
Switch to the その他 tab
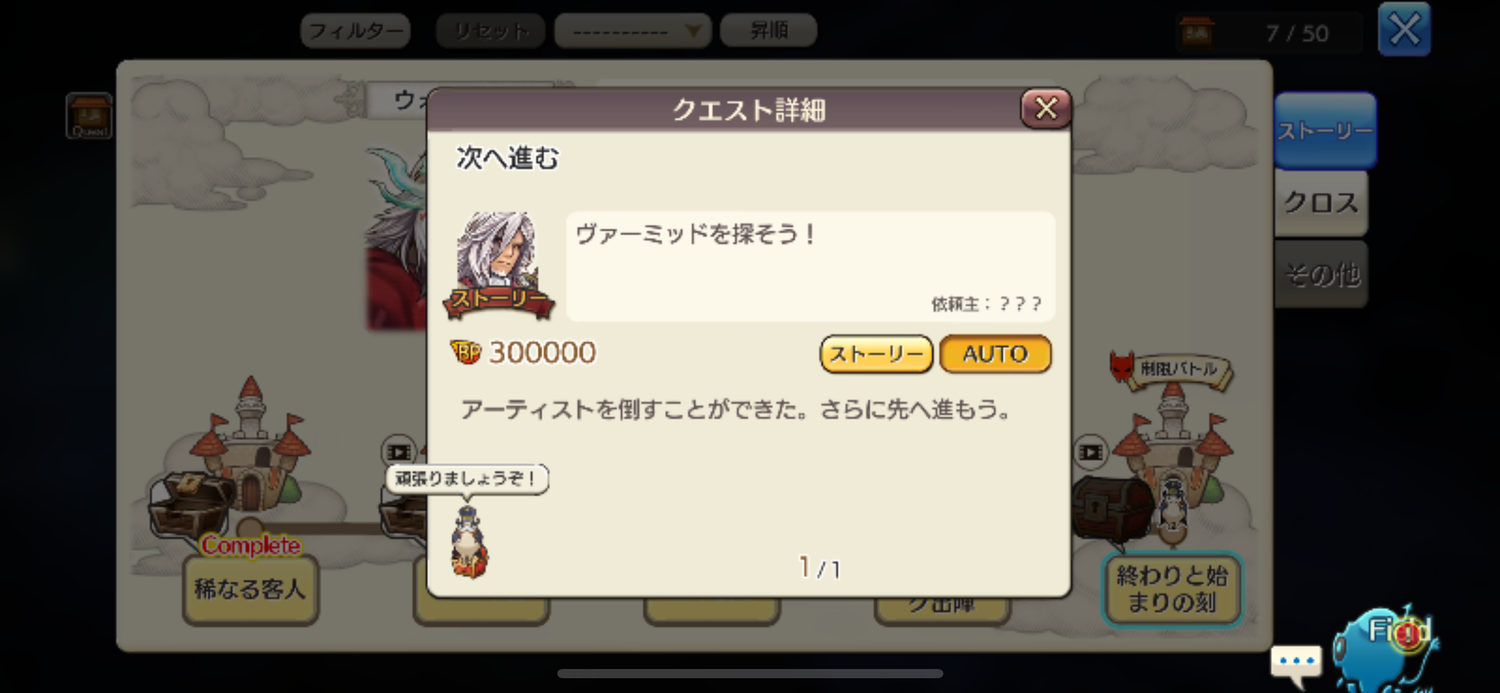pos(1321,274)
